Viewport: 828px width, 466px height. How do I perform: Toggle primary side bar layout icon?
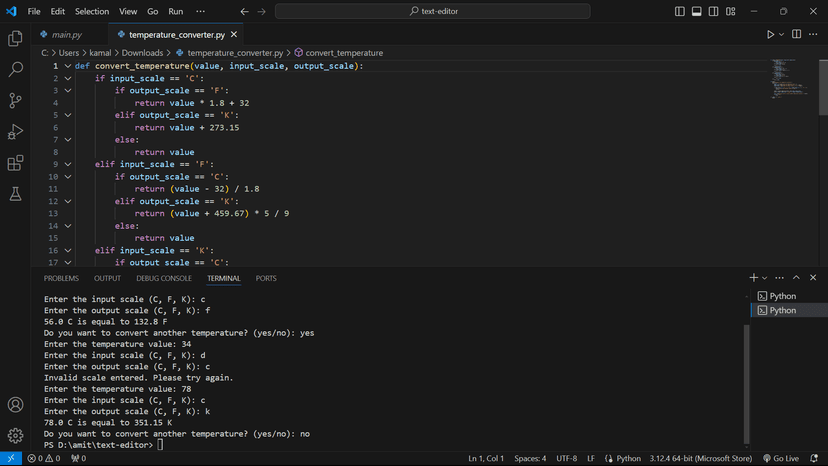pos(680,11)
